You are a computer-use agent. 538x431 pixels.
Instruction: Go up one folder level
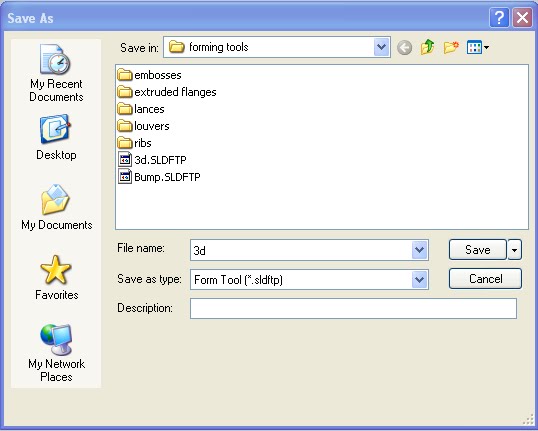428,47
